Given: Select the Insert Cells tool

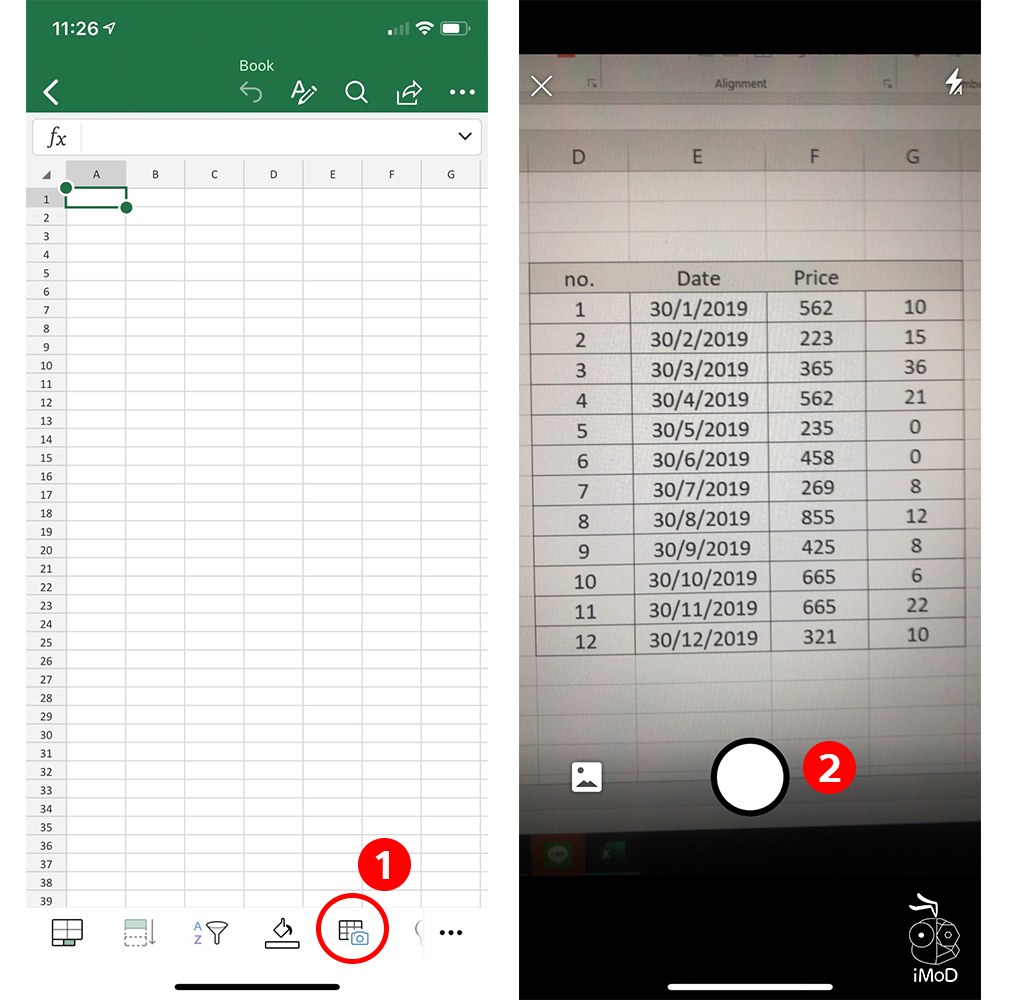Looking at the screenshot, I should pos(65,931).
